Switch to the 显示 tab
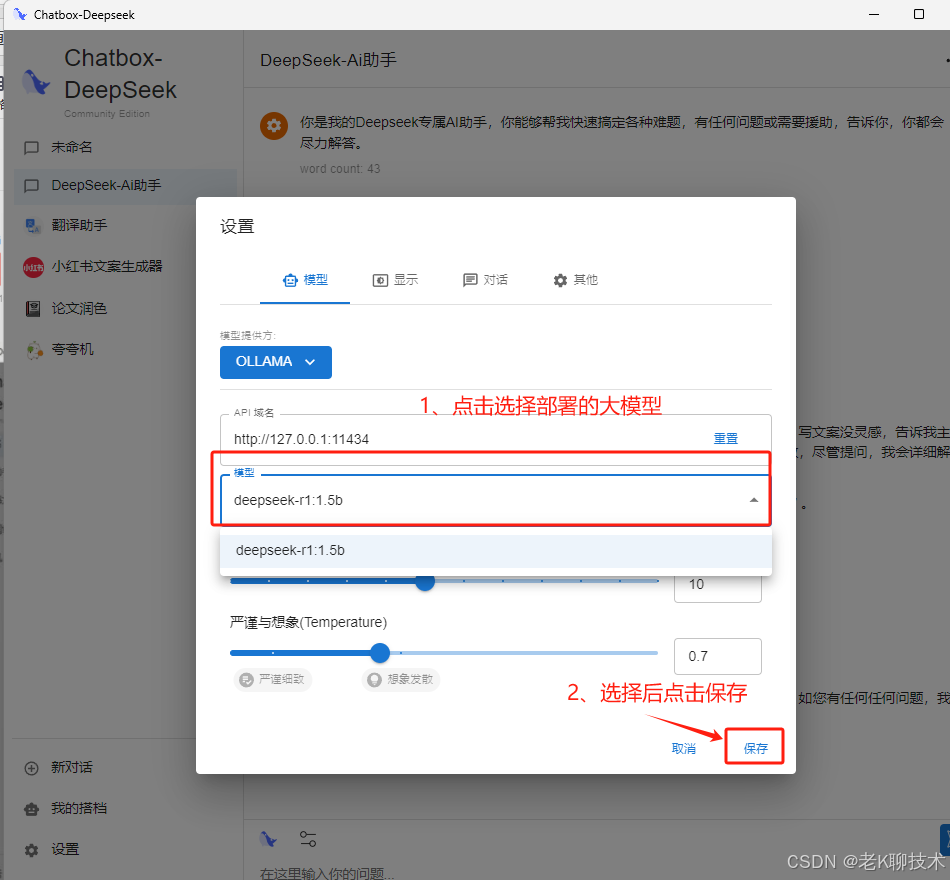 [x=395, y=280]
